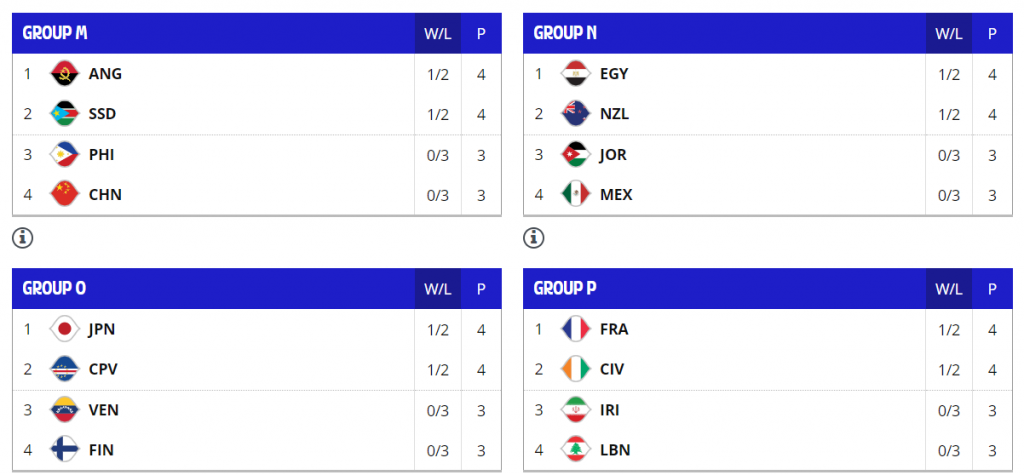The height and width of the screenshot is (475, 1024).
Task: Click the Japan flag icon
Action: click(65, 329)
